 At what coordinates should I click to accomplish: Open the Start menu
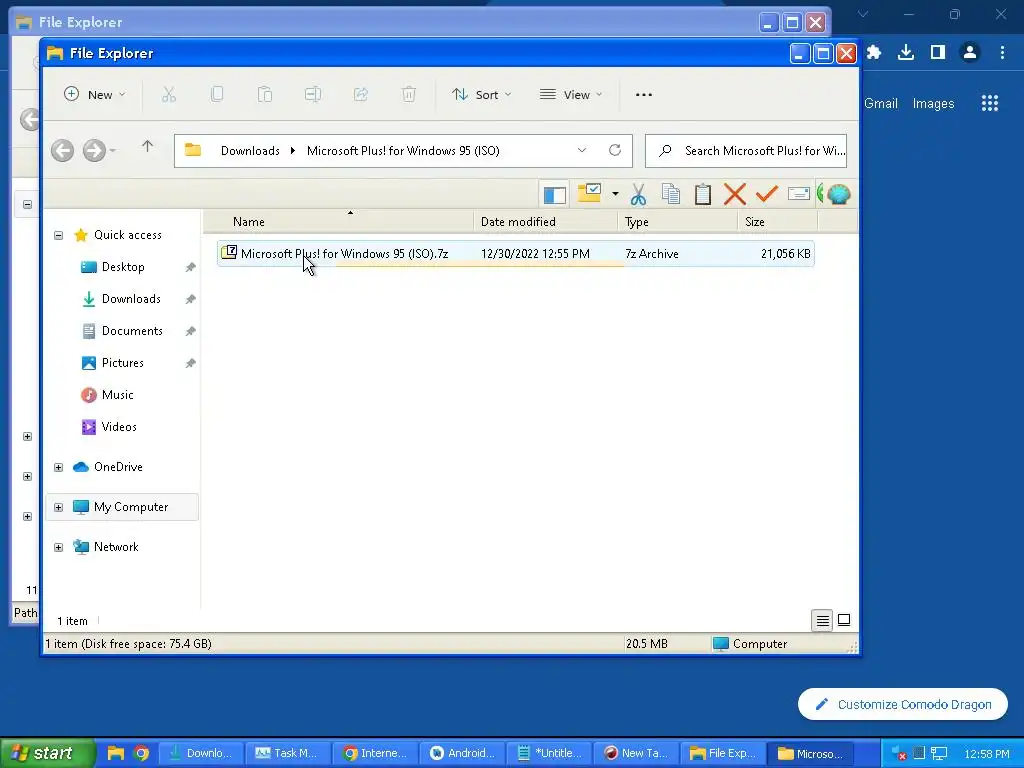coord(47,753)
